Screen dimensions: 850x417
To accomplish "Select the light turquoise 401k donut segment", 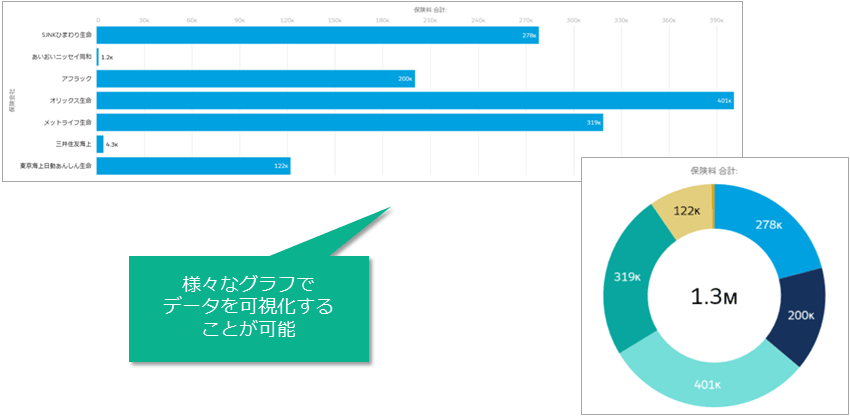I will (707, 385).
